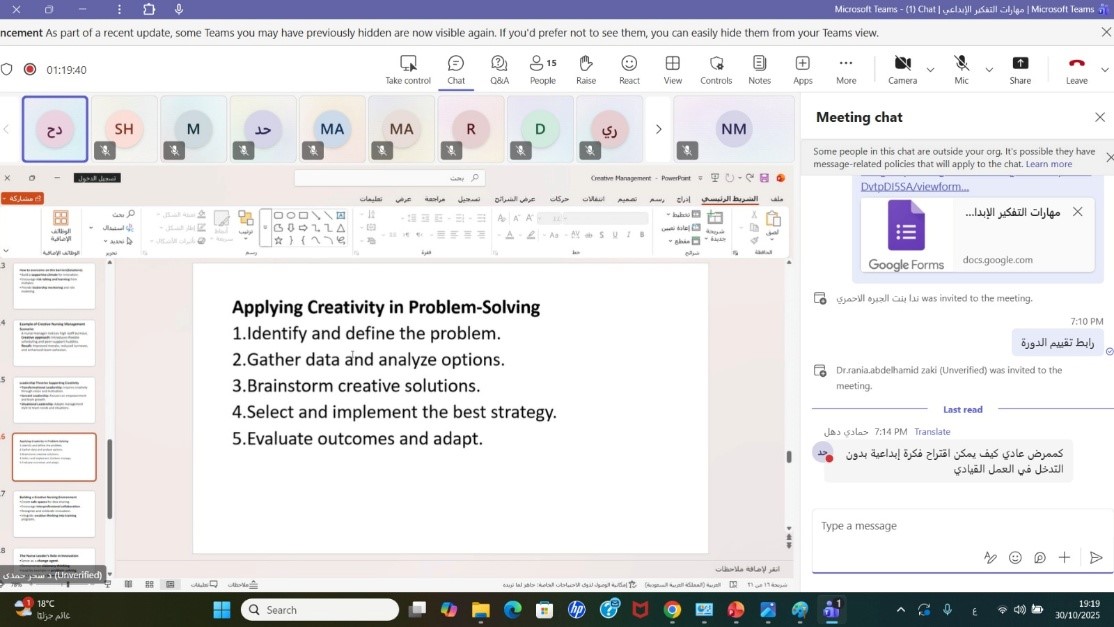Open the People participants list
Screen dimensions: 1114x627
[542, 69]
